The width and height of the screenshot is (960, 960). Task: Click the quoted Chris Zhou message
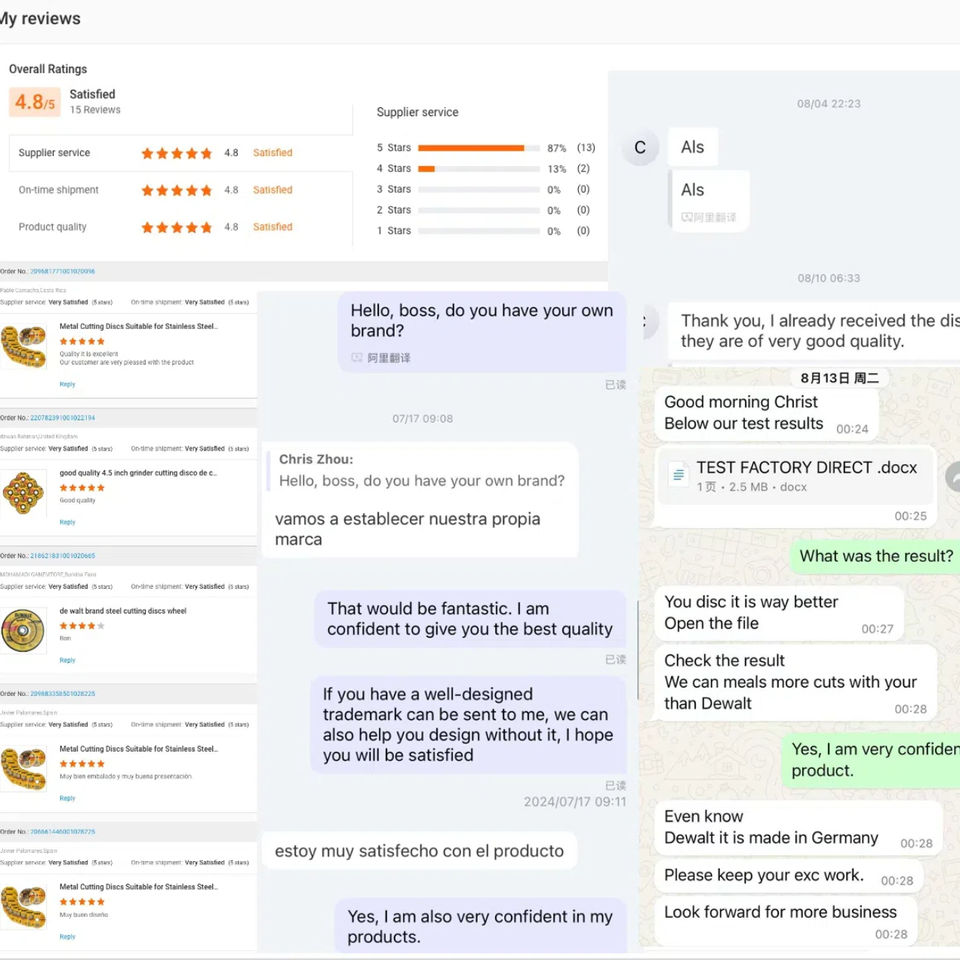point(421,471)
